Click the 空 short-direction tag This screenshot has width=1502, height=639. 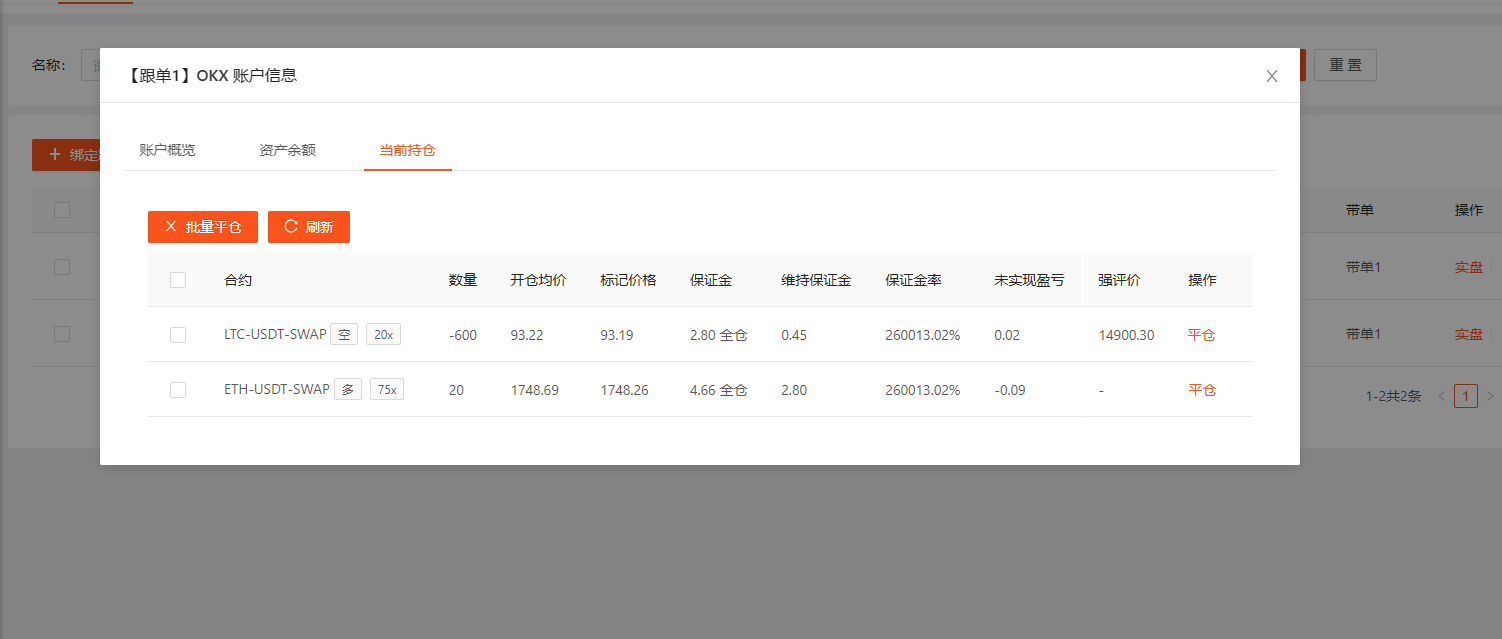tap(344, 335)
